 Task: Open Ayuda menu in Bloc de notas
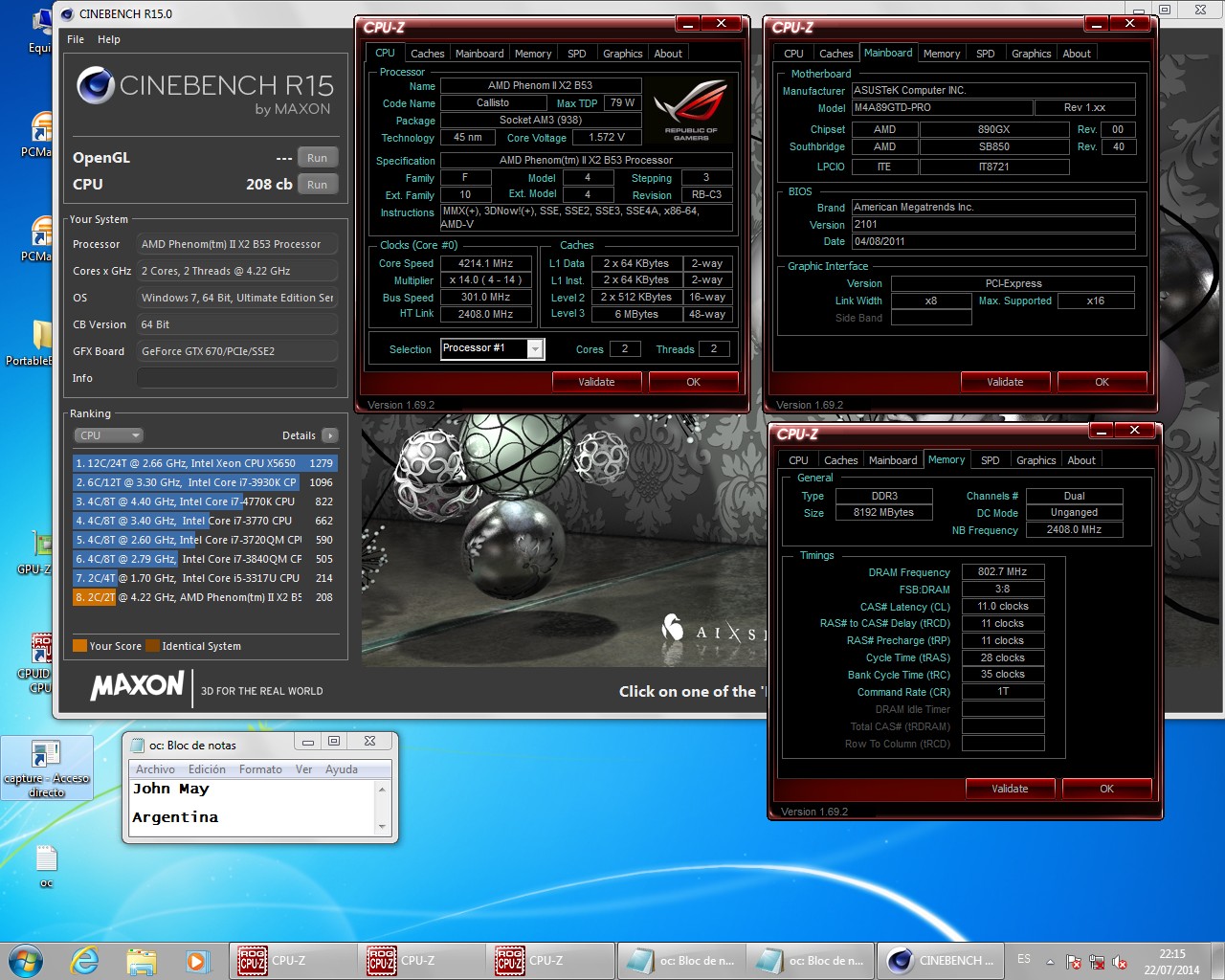coord(341,769)
